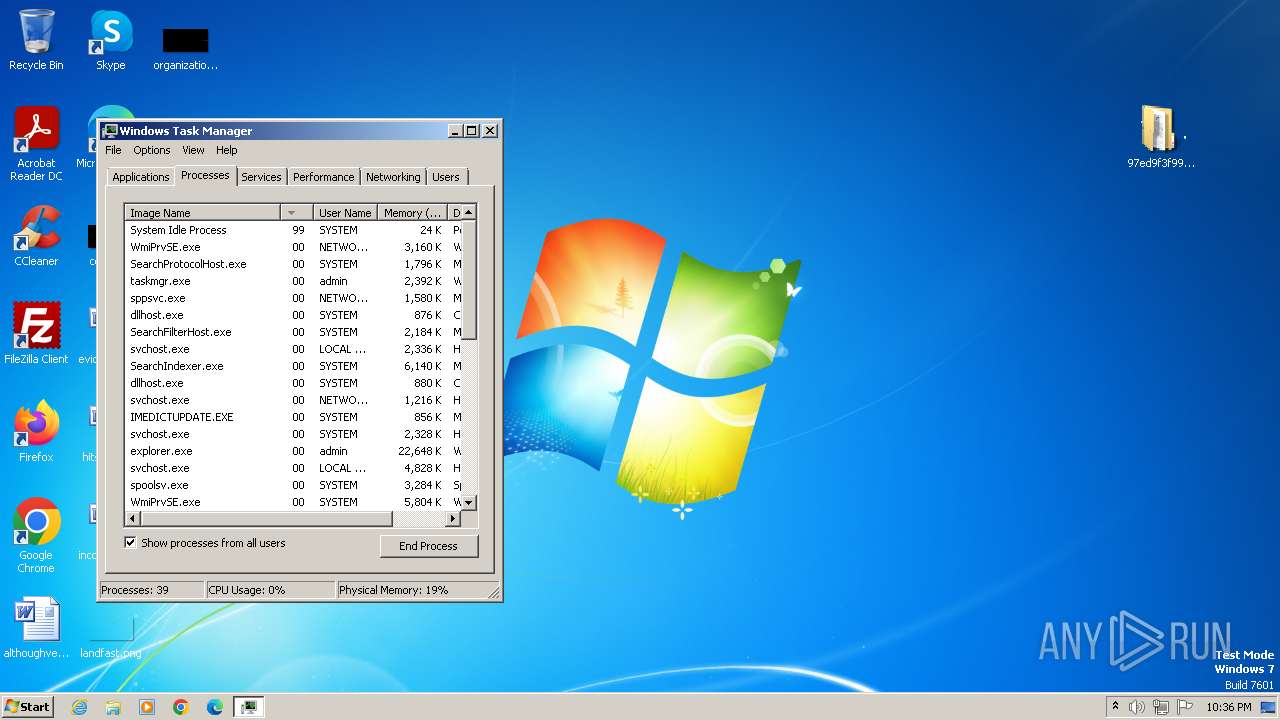Open Acrobat Reader DC desktop icon
Viewport: 1280px width, 720px height.
[36, 144]
